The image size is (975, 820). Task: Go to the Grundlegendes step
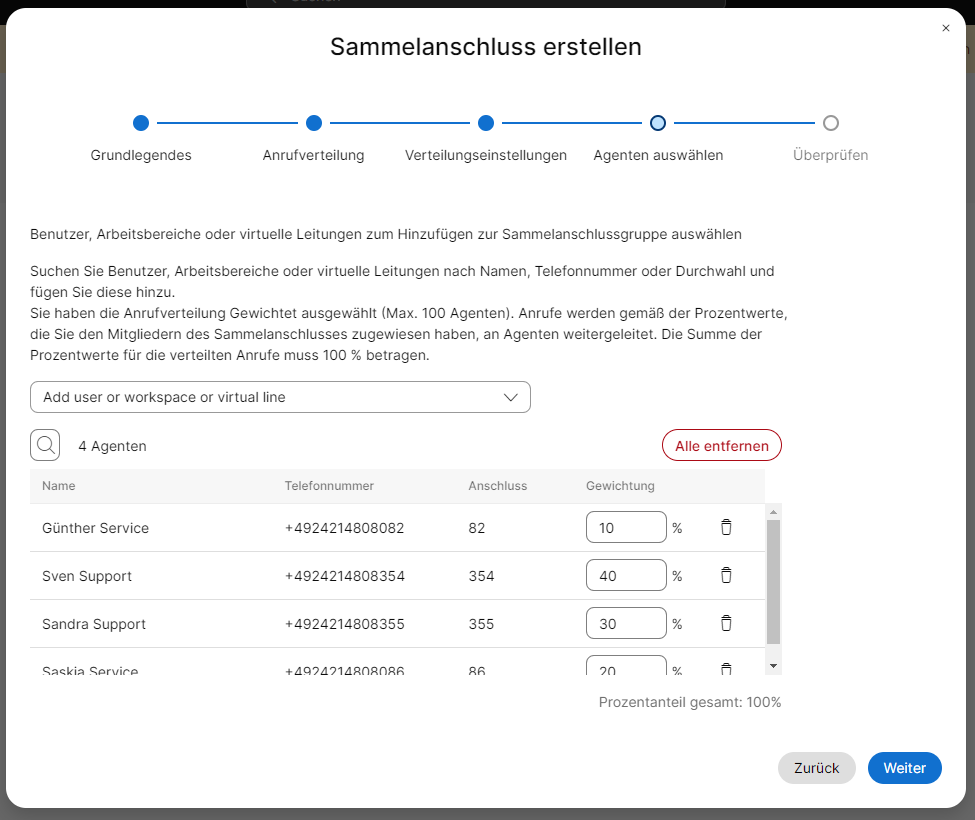click(141, 123)
